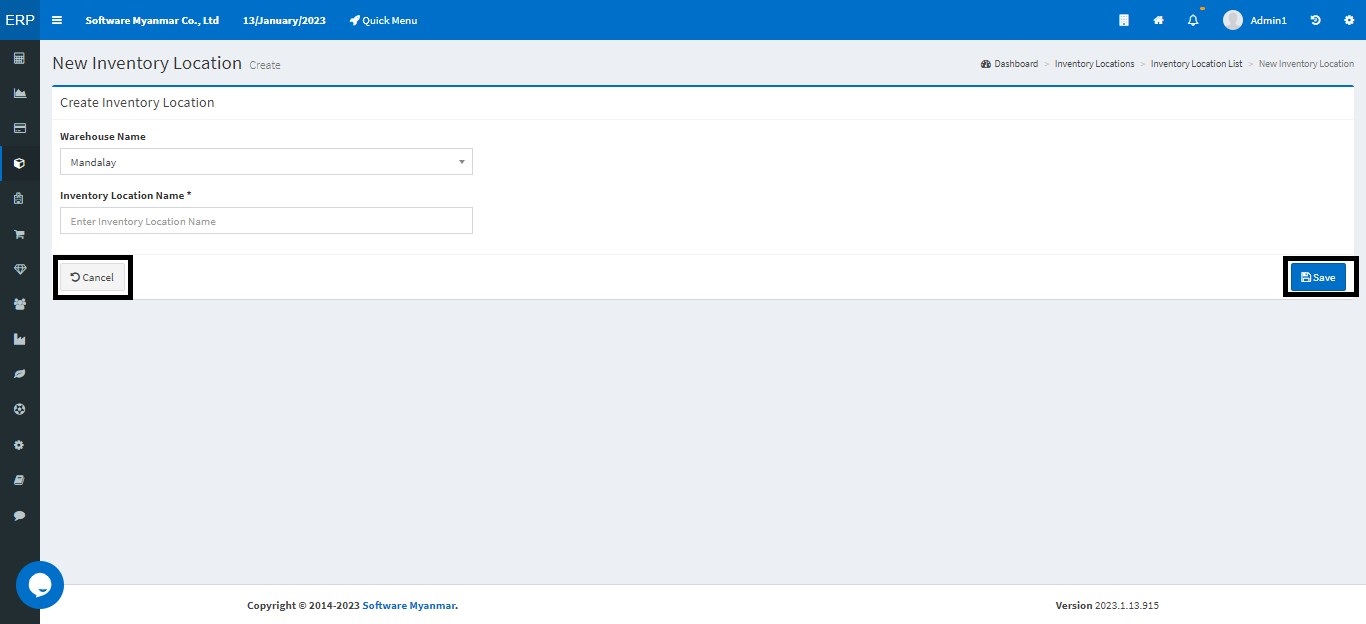The width and height of the screenshot is (1366, 624).
Task: Open notifications bell
Action: pos(1193,20)
